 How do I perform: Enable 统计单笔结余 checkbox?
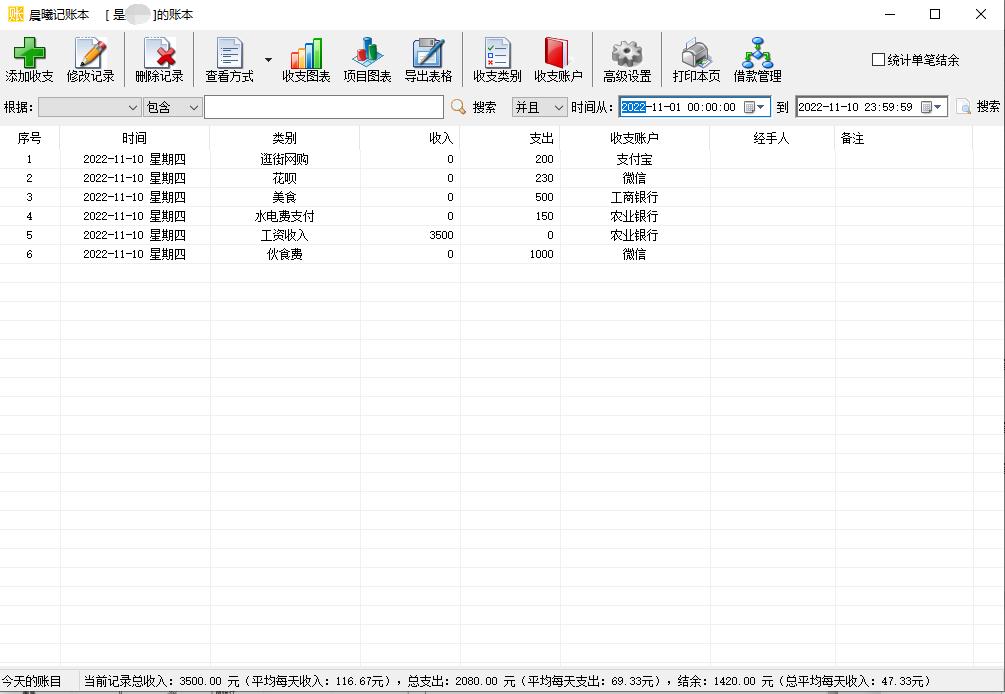(x=878, y=60)
